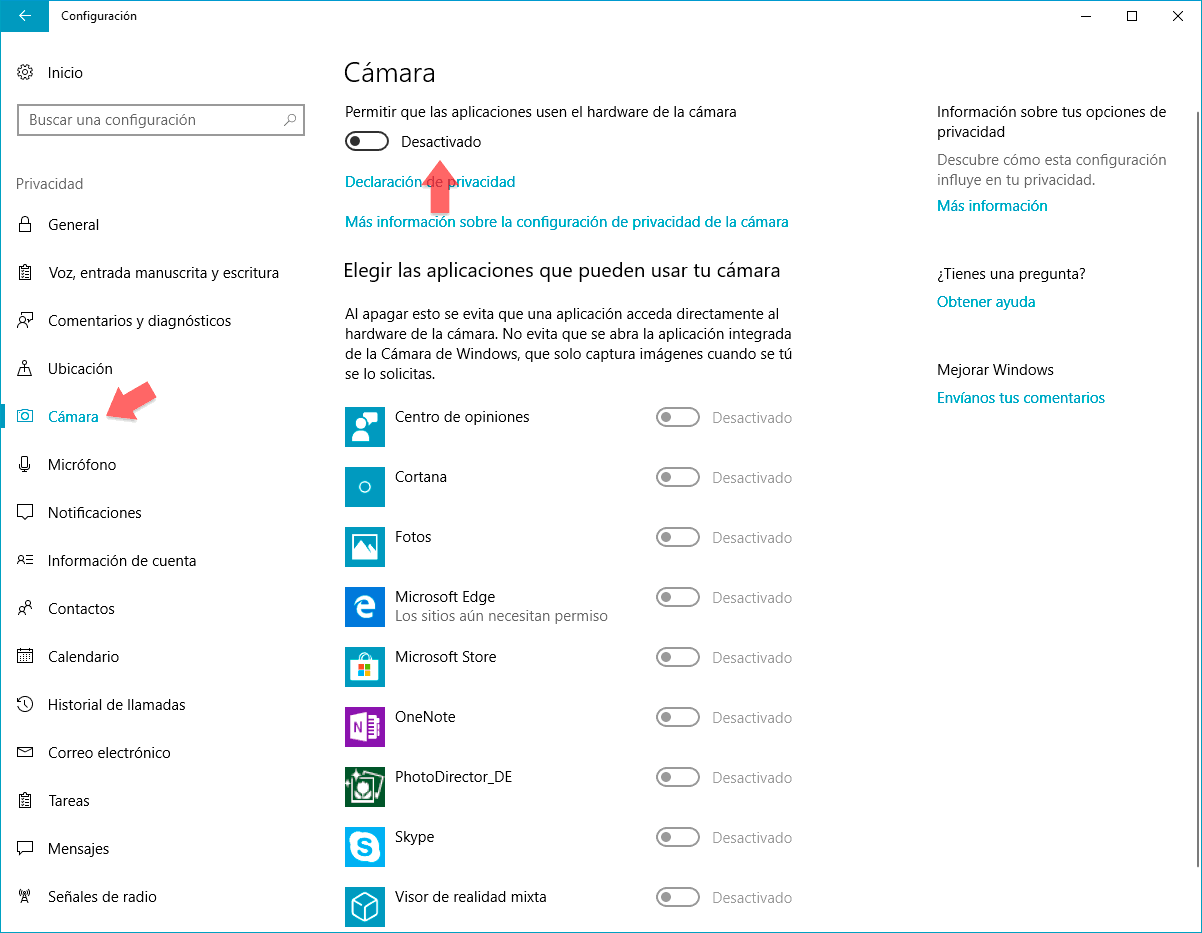Click the Envíanos tus comentarios link
1202x933 pixels.
tap(1021, 398)
